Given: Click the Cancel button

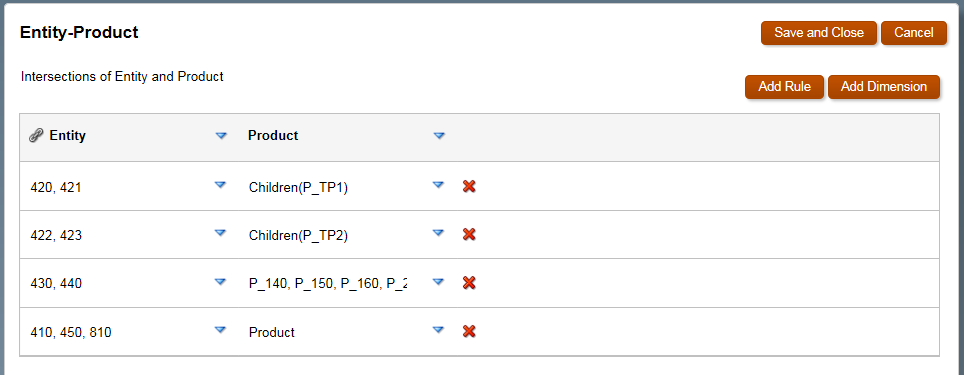Looking at the screenshot, I should [x=914, y=33].
